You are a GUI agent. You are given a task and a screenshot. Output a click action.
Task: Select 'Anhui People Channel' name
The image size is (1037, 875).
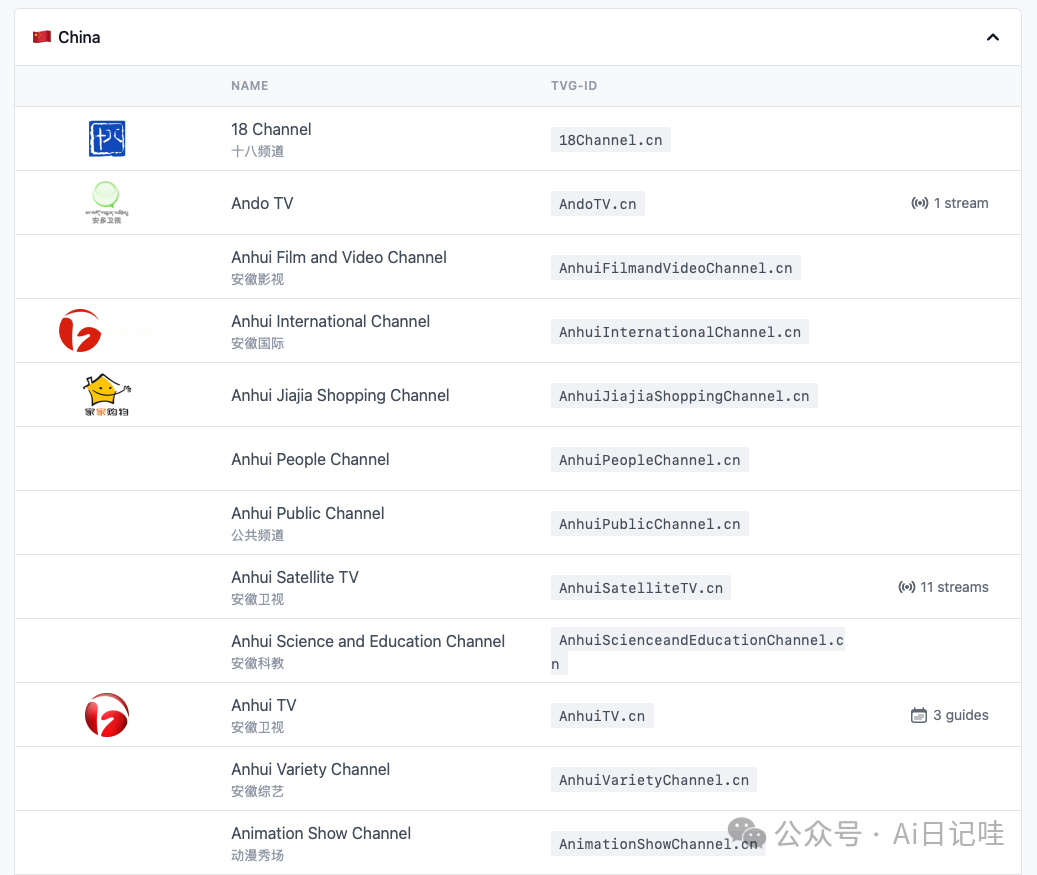click(310, 460)
